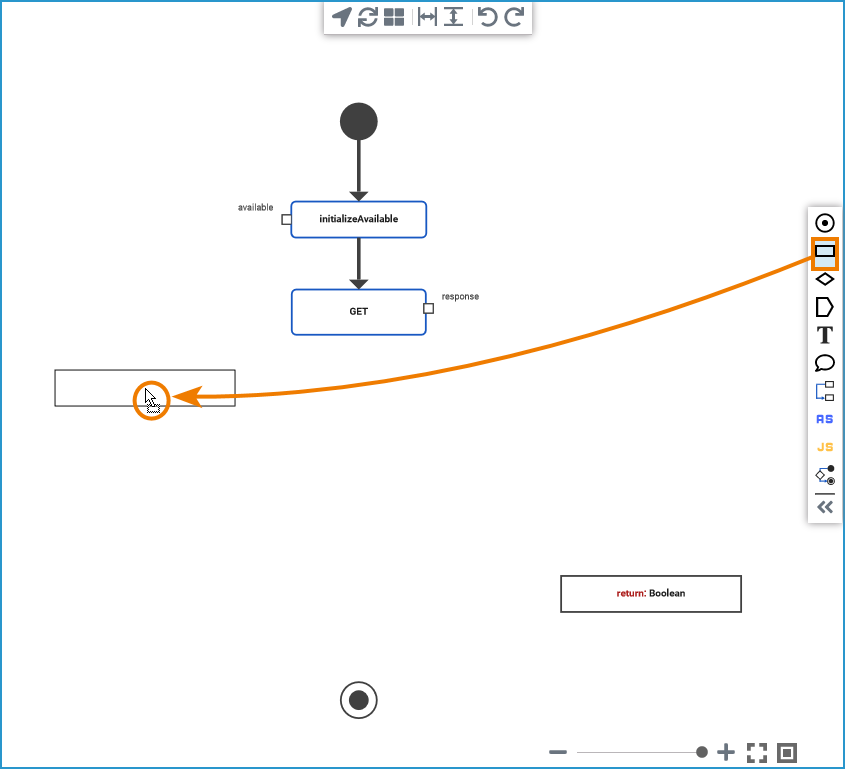Select the start node tool in the palette

824,222
